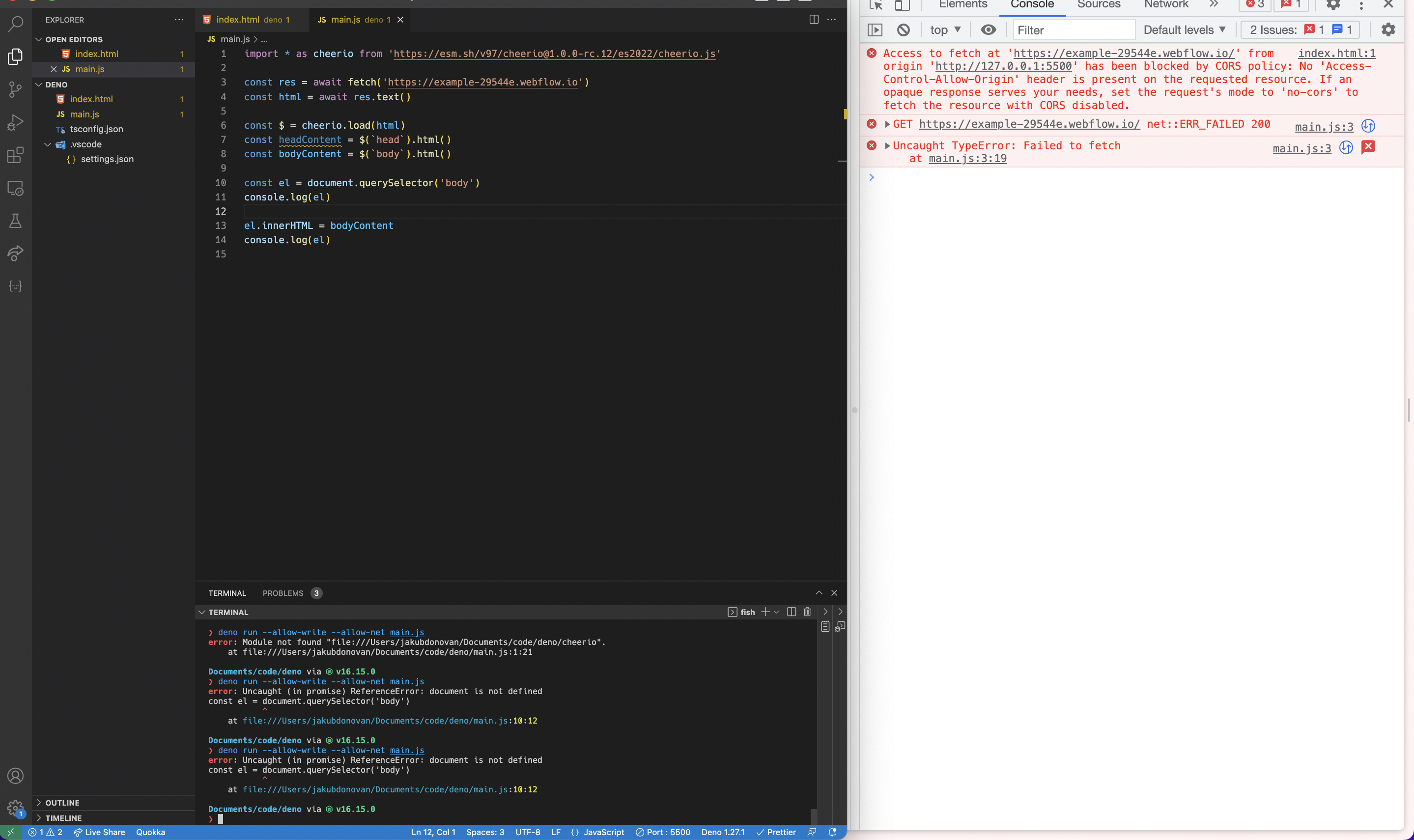Maximize the terminal panel size
Image resolution: width=1414 pixels, height=840 pixels.
[819, 592]
